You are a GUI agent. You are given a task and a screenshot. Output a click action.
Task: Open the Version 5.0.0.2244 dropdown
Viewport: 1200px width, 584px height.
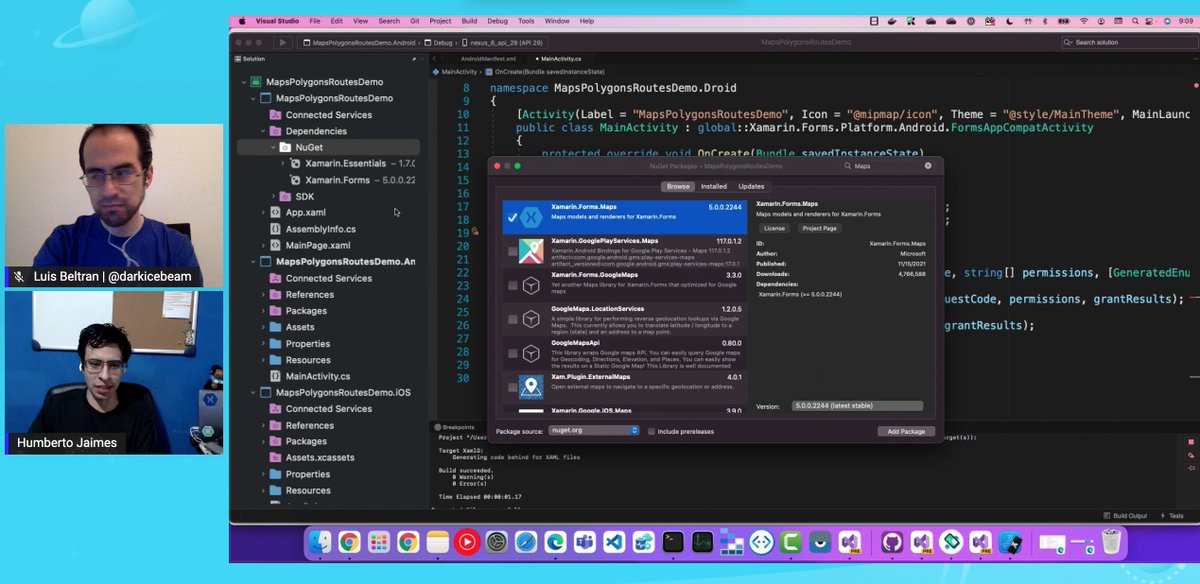click(857, 406)
